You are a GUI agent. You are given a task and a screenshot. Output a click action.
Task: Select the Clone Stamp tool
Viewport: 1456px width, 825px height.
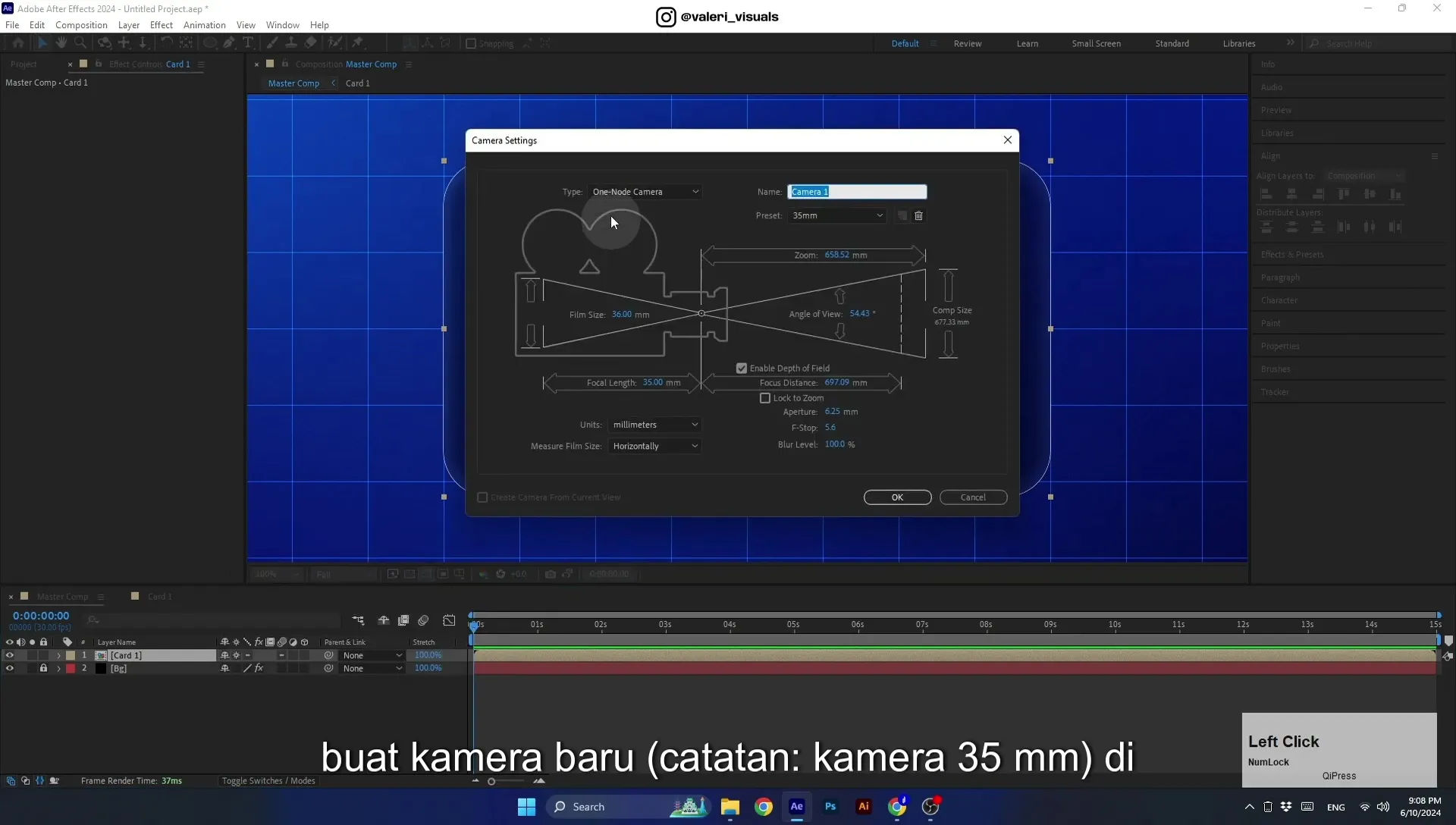point(291,43)
